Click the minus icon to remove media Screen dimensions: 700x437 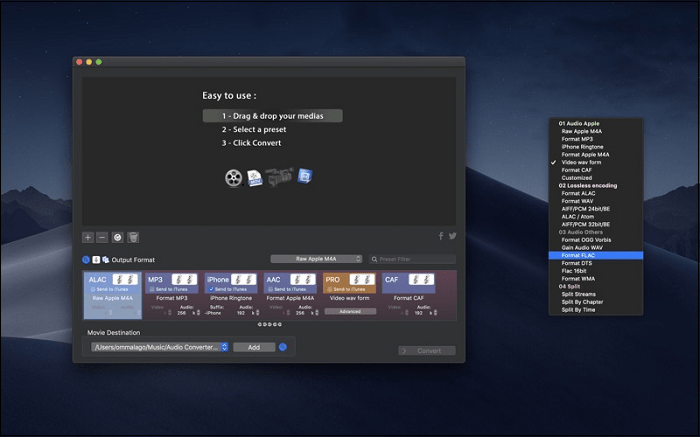[x=102, y=237]
